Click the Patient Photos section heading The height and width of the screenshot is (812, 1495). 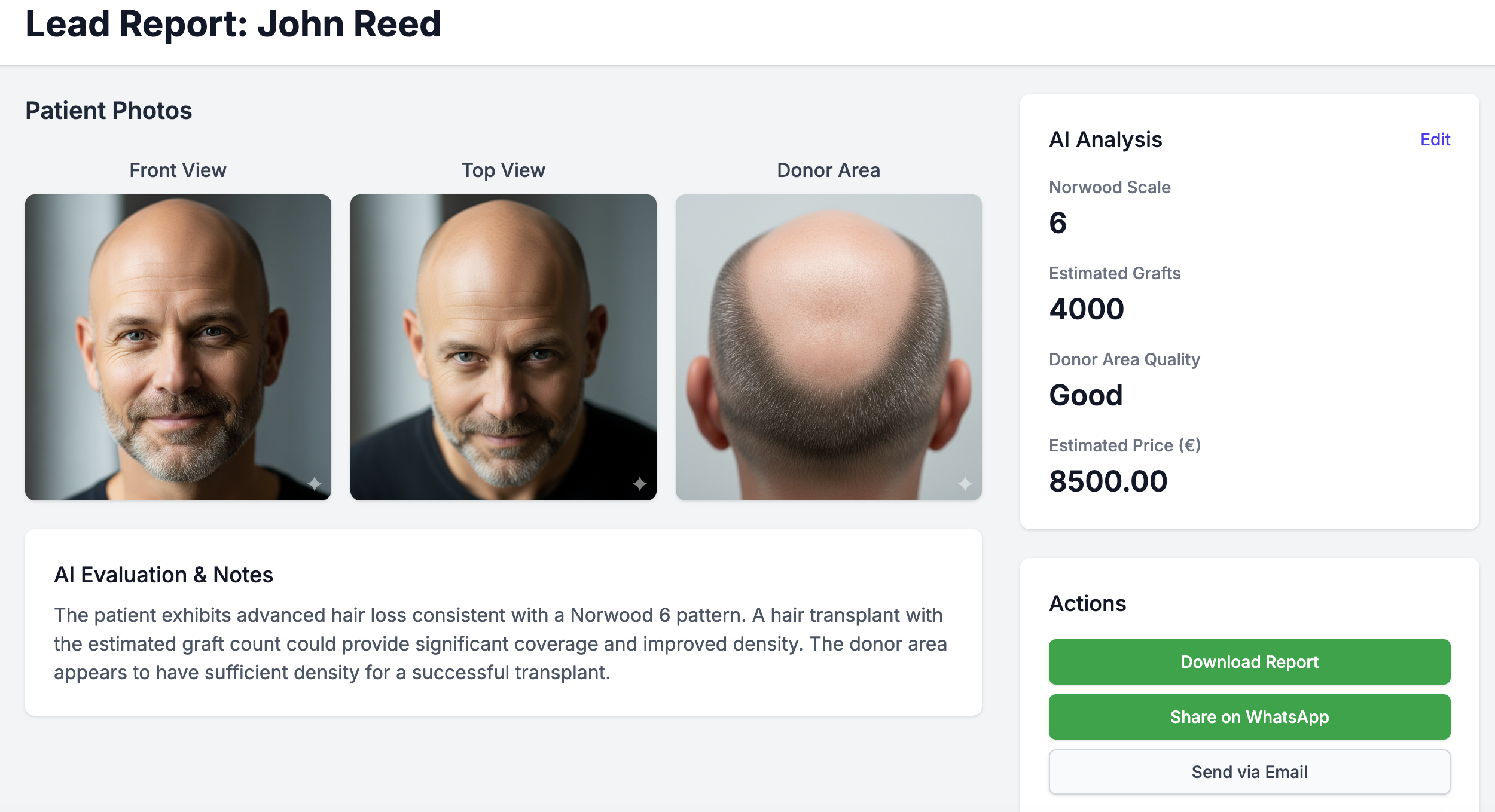[109, 110]
